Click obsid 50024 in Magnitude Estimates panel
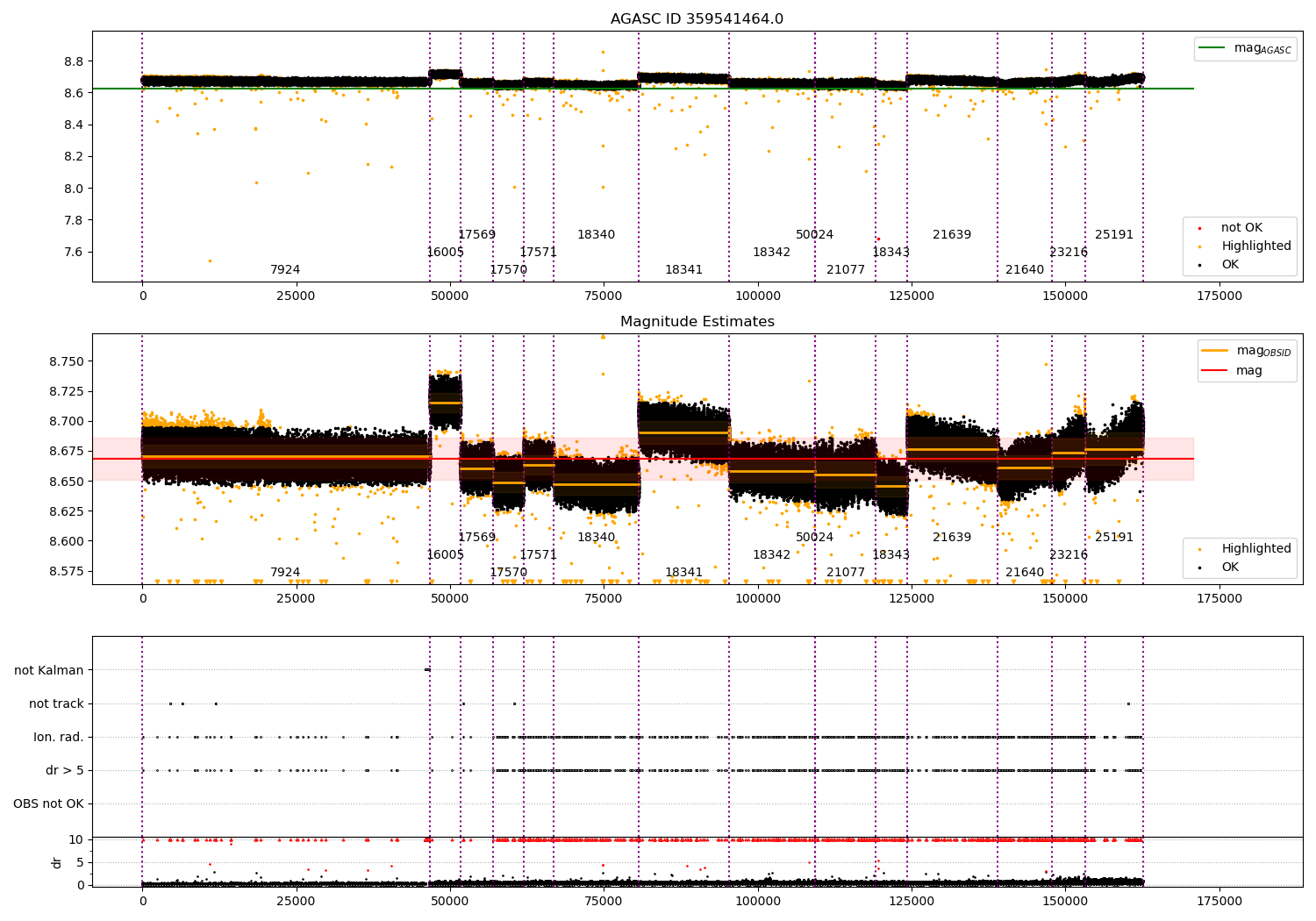The width and height of the screenshot is (1316, 921). coord(814,538)
